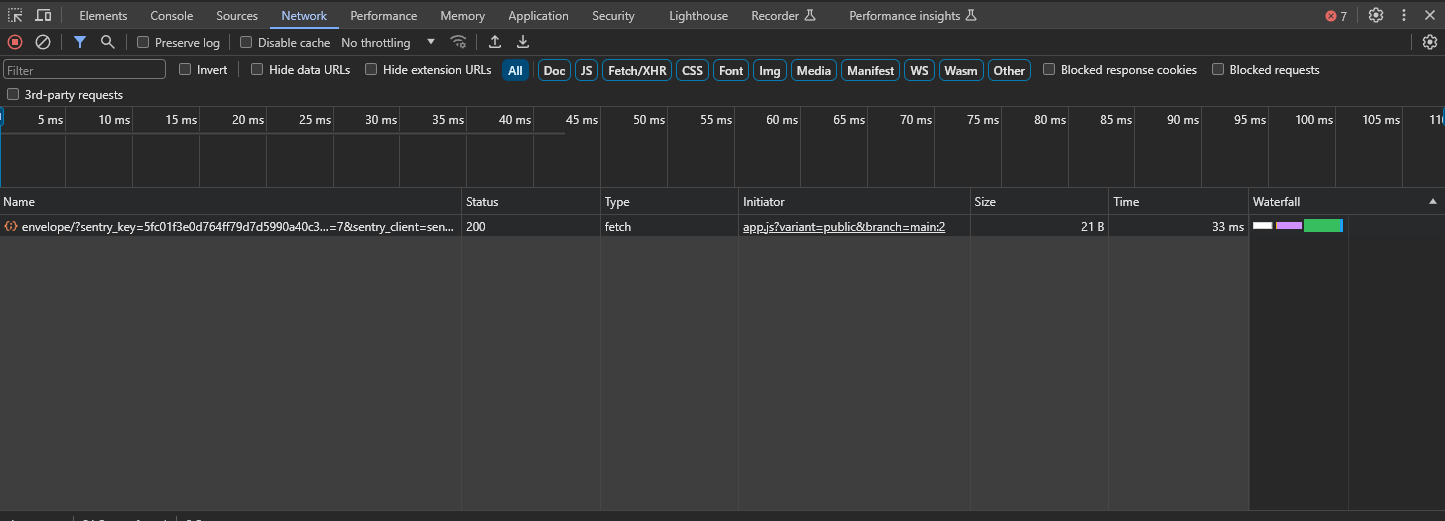This screenshot has height=521, width=1445.
Task: Toggle the device toolbar icon
Action: [43, 15]
